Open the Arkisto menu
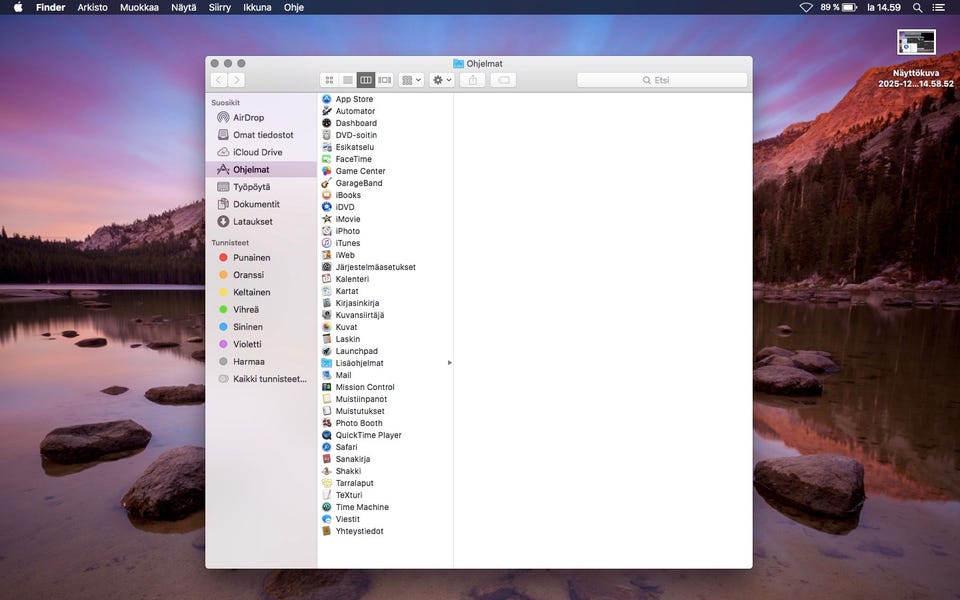 click(x=92, y=7)
